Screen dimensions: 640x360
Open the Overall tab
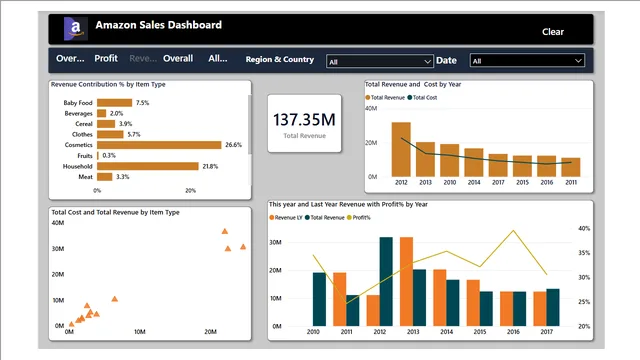[x=178, y=58]
